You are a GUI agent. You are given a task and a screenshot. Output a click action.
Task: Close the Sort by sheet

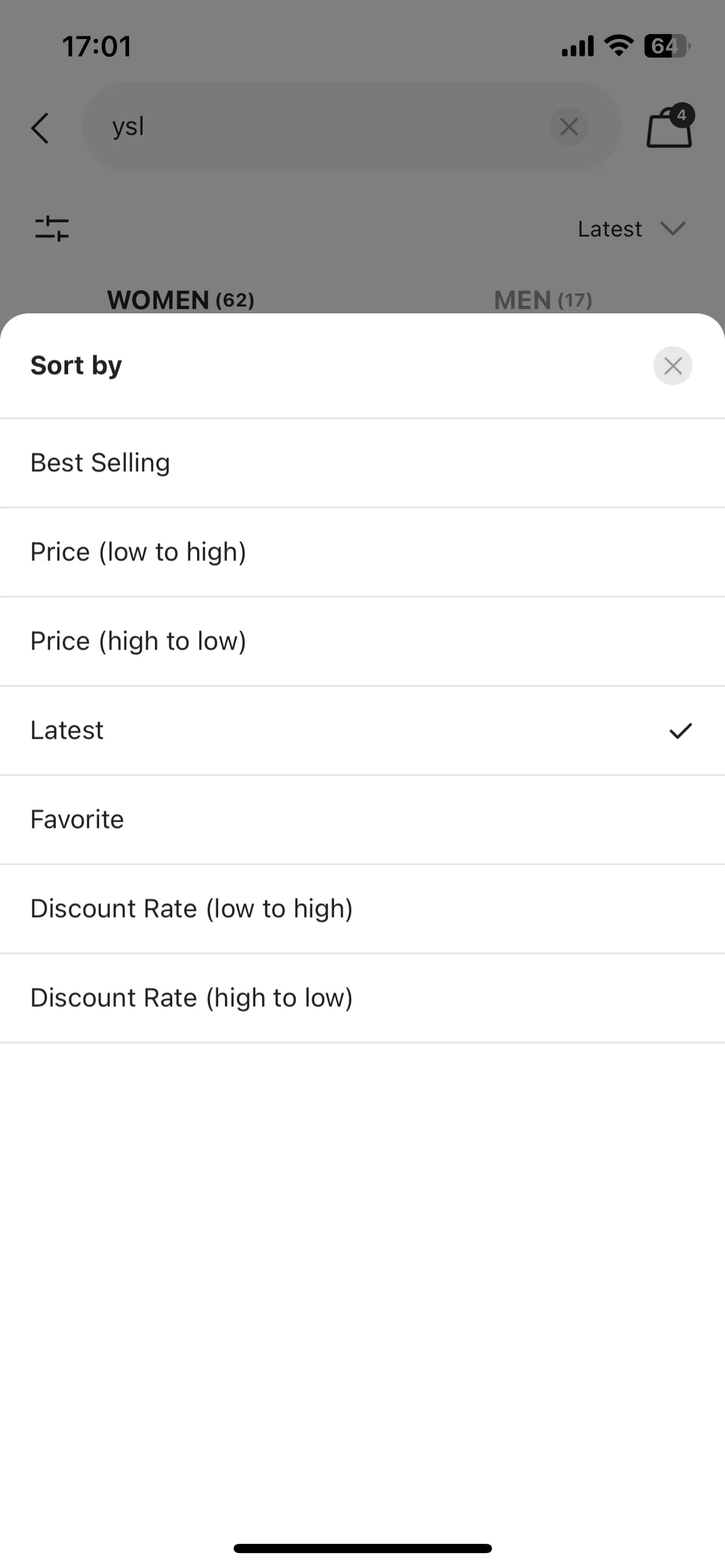click(672, 365)
